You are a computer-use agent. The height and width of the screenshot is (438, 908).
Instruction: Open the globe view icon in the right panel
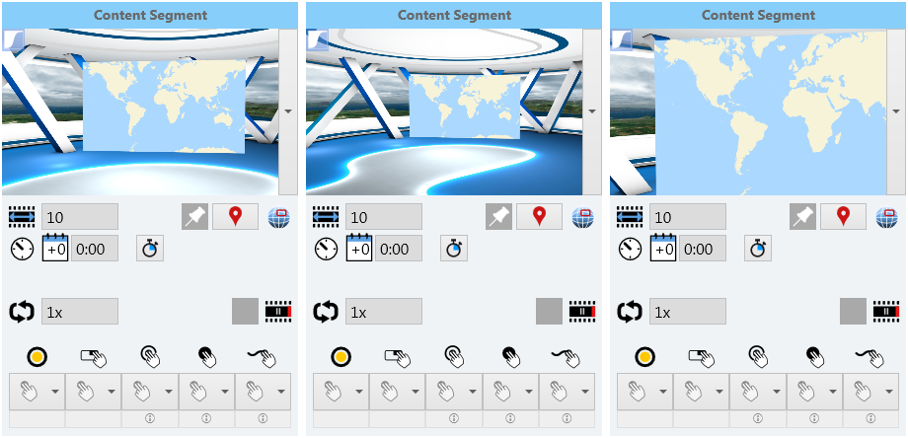tap(887, 217)
